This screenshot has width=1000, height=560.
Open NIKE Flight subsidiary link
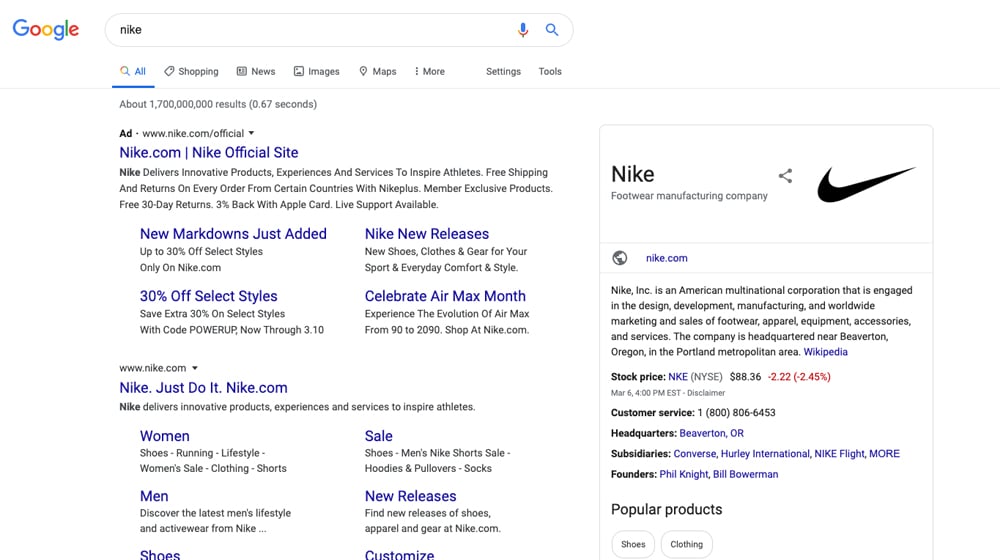tap(839, 453)
